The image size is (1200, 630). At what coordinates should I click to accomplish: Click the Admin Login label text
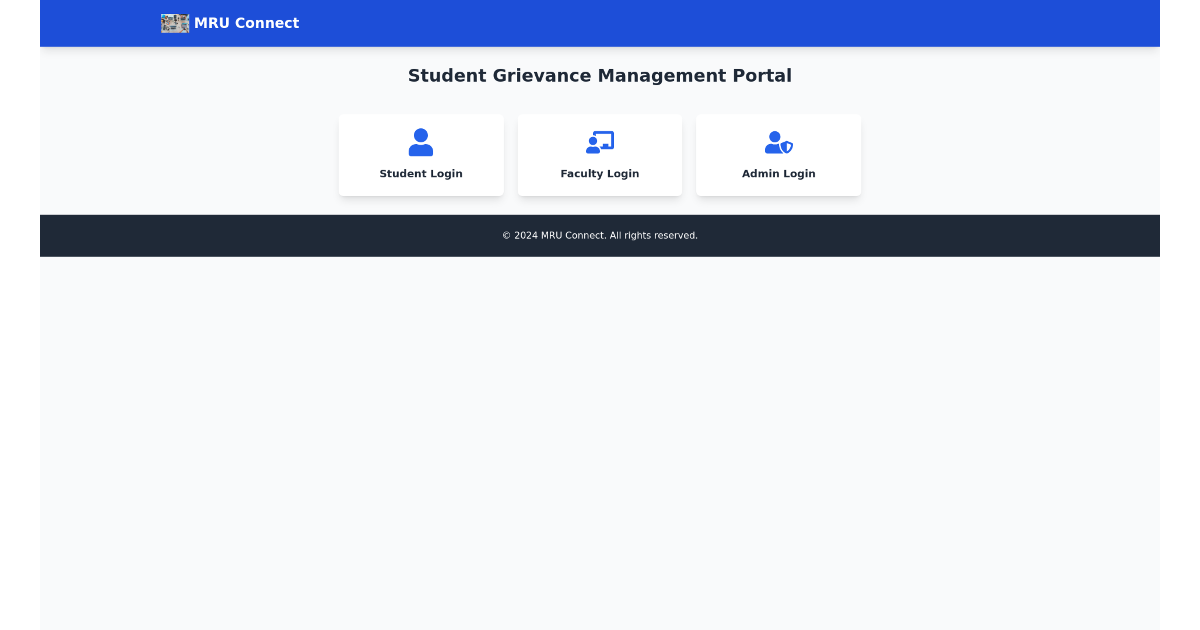[778, 173]
